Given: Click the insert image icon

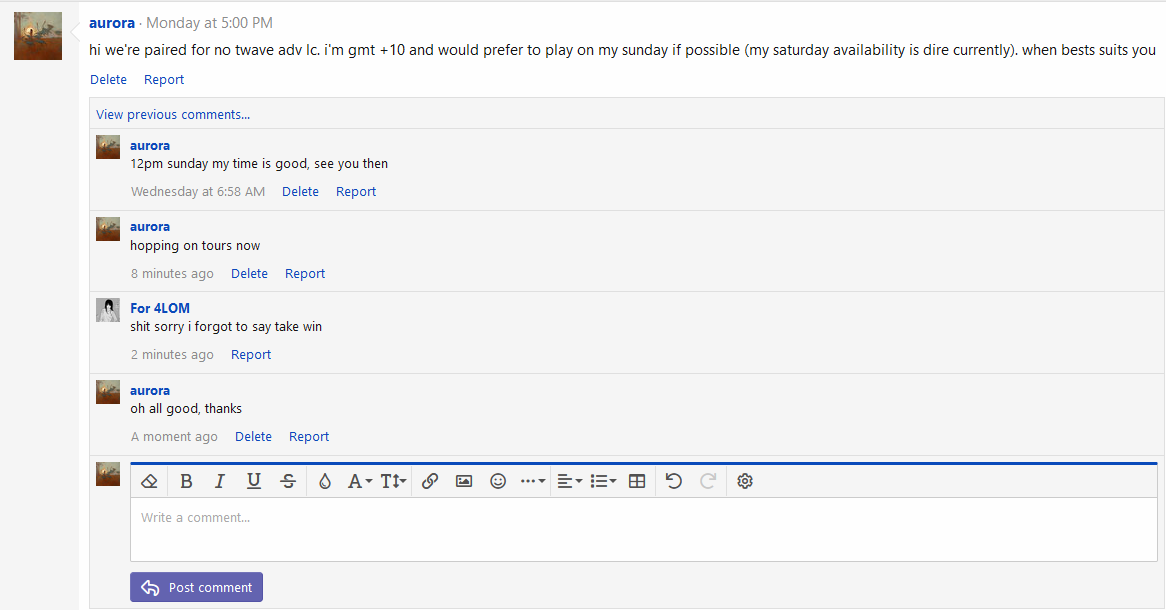Looking at the screenshot, I should coord(464,481).
